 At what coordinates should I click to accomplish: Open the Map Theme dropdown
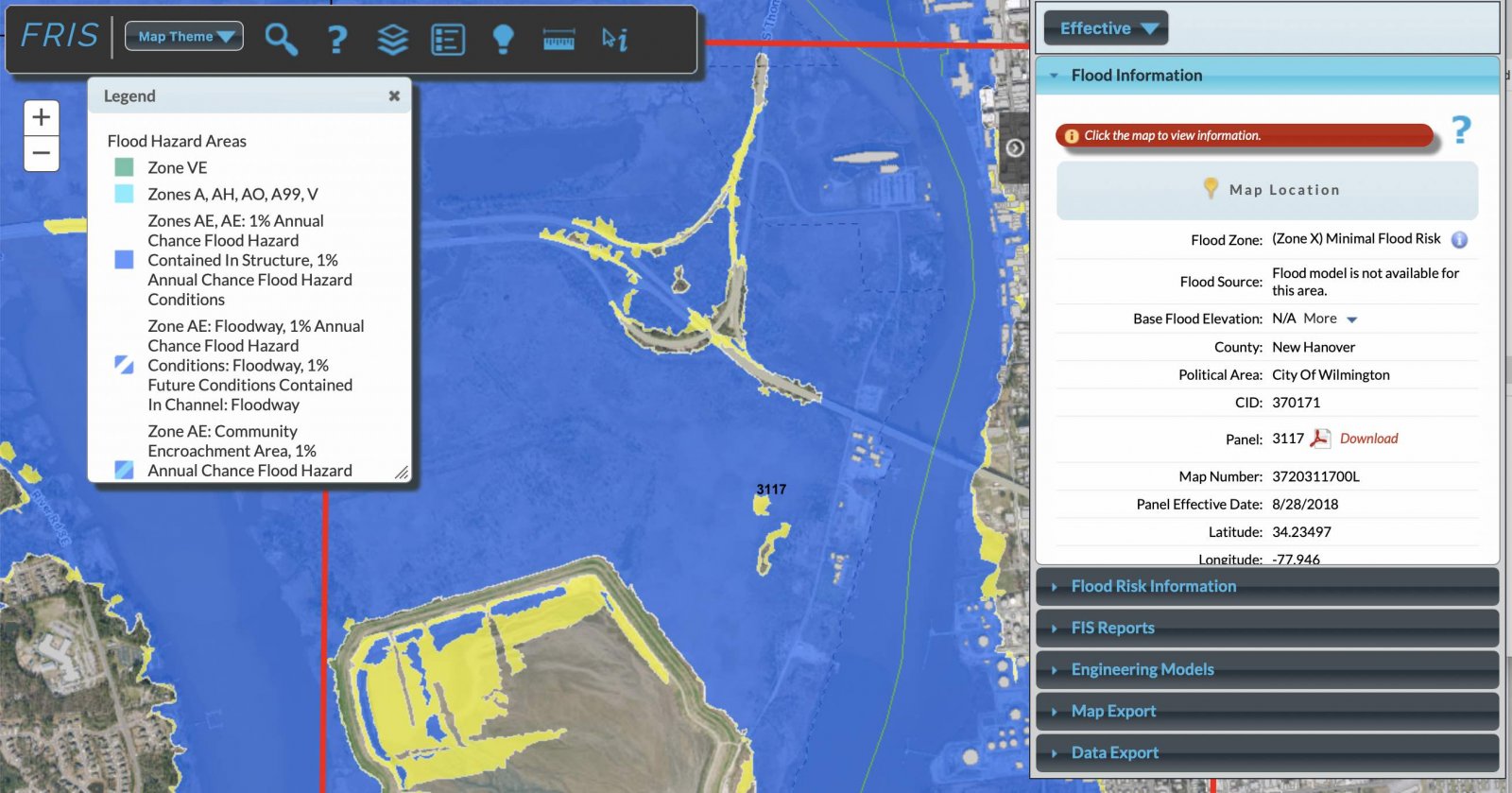tap(184, 37)
